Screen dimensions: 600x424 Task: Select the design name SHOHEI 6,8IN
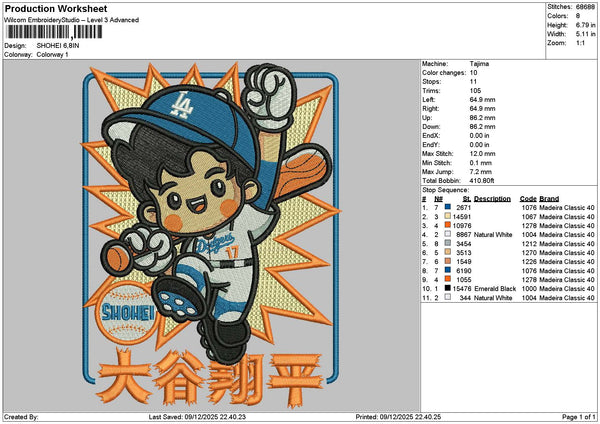coord(58,46)
